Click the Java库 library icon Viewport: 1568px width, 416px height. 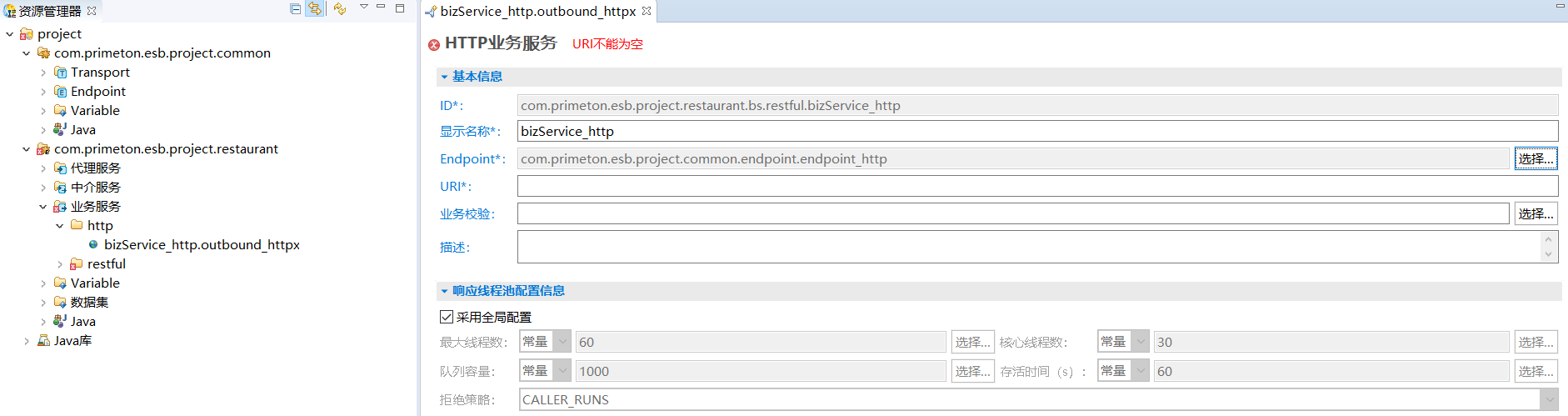44,341
